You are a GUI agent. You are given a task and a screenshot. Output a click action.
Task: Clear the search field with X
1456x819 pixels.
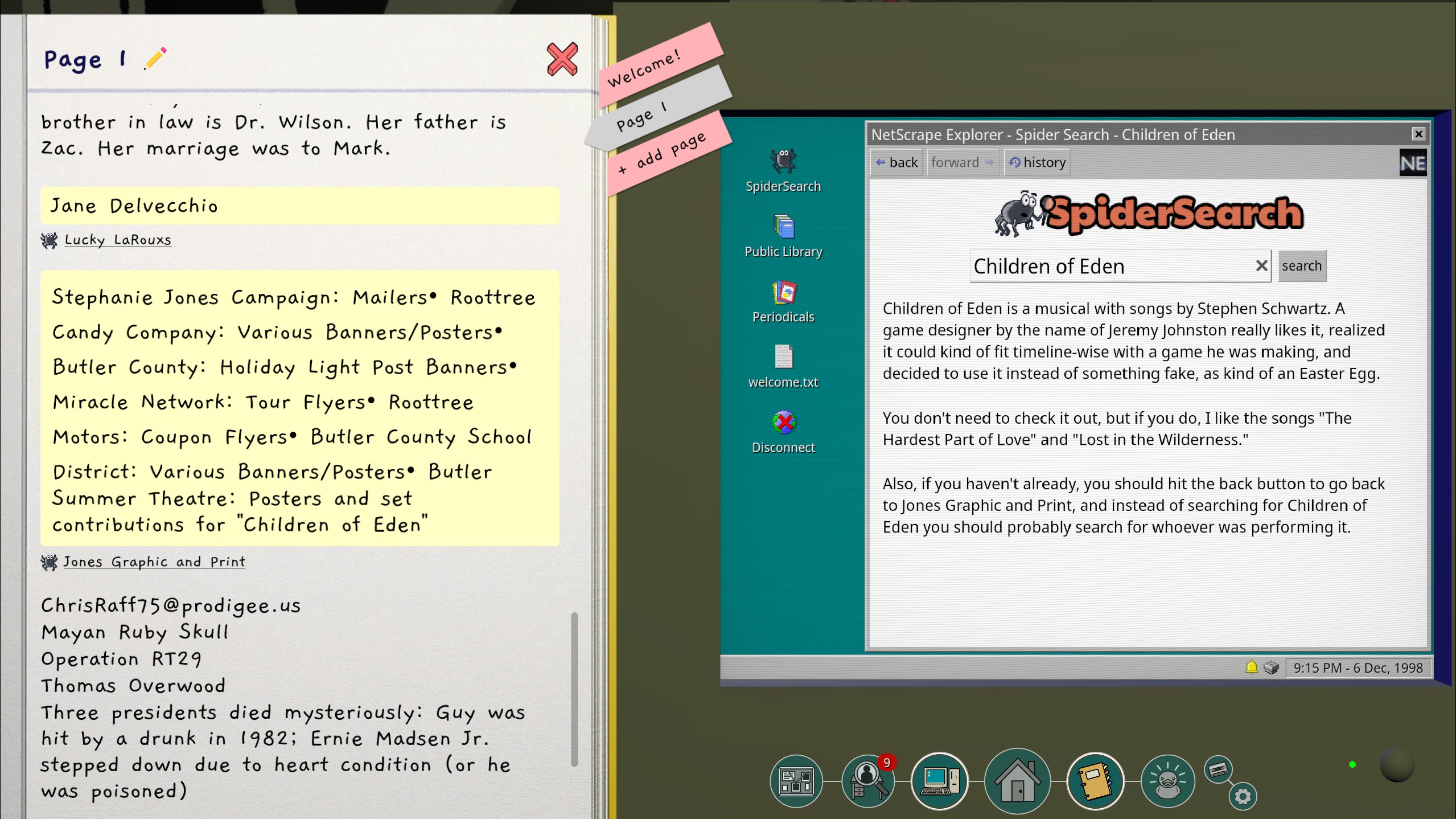(1261, 265)
